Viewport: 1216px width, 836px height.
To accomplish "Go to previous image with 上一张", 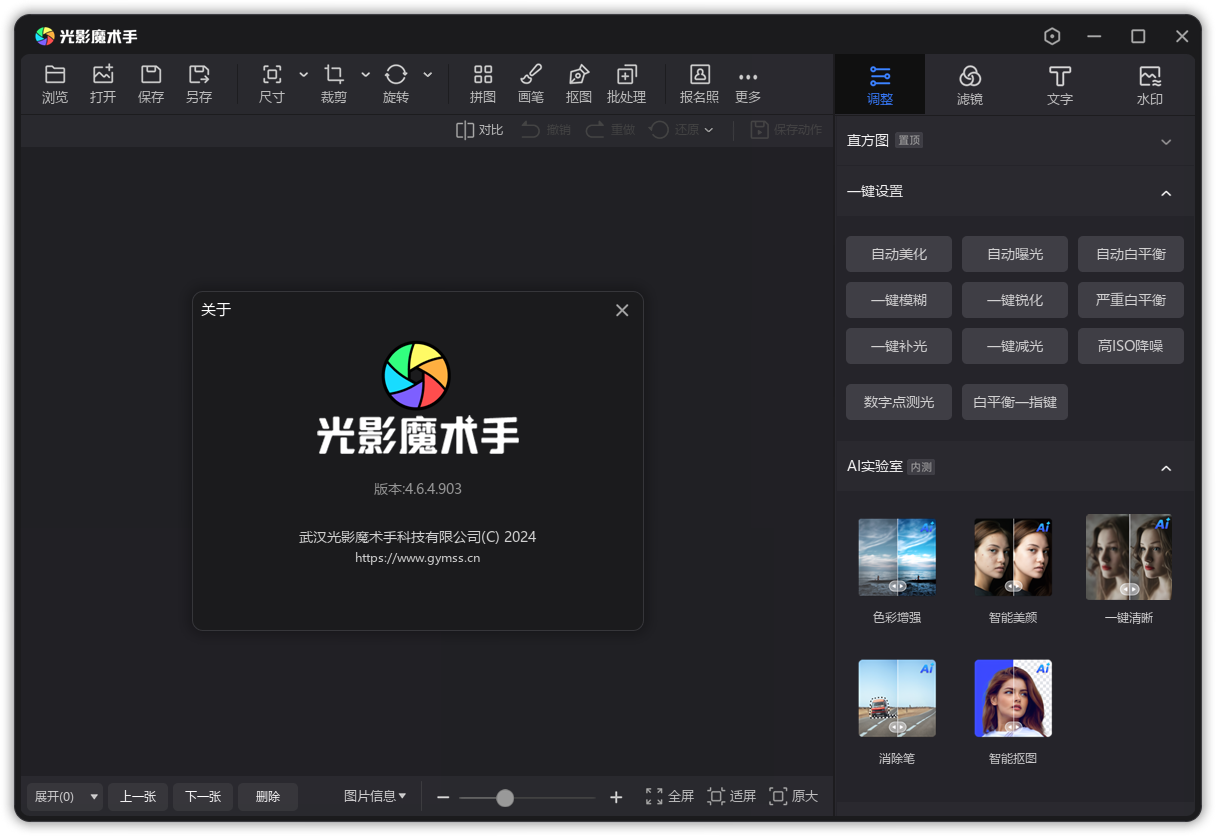I will point(138,797).
